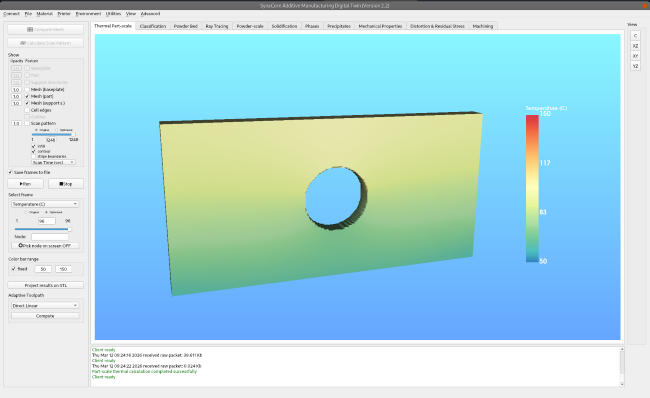The height and width of the screenshot is (398, 650).
Task: Switch to the Mechanical Properties tab
Action: tap(380, 26)
